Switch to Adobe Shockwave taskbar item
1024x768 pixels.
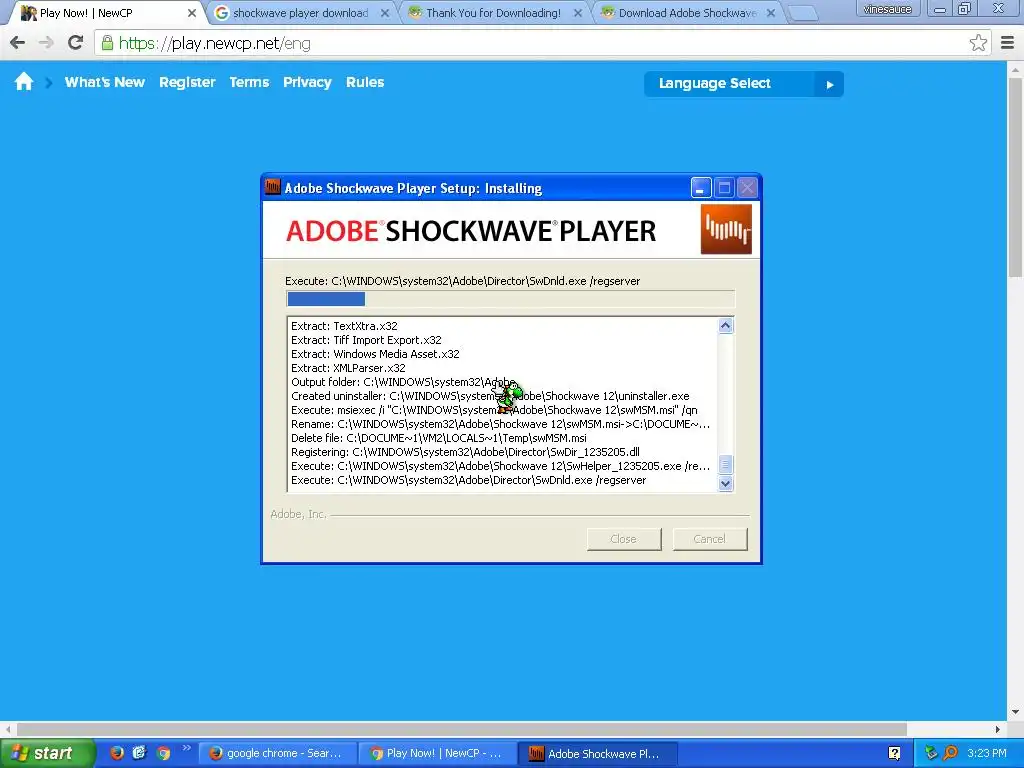coord(598,753)
